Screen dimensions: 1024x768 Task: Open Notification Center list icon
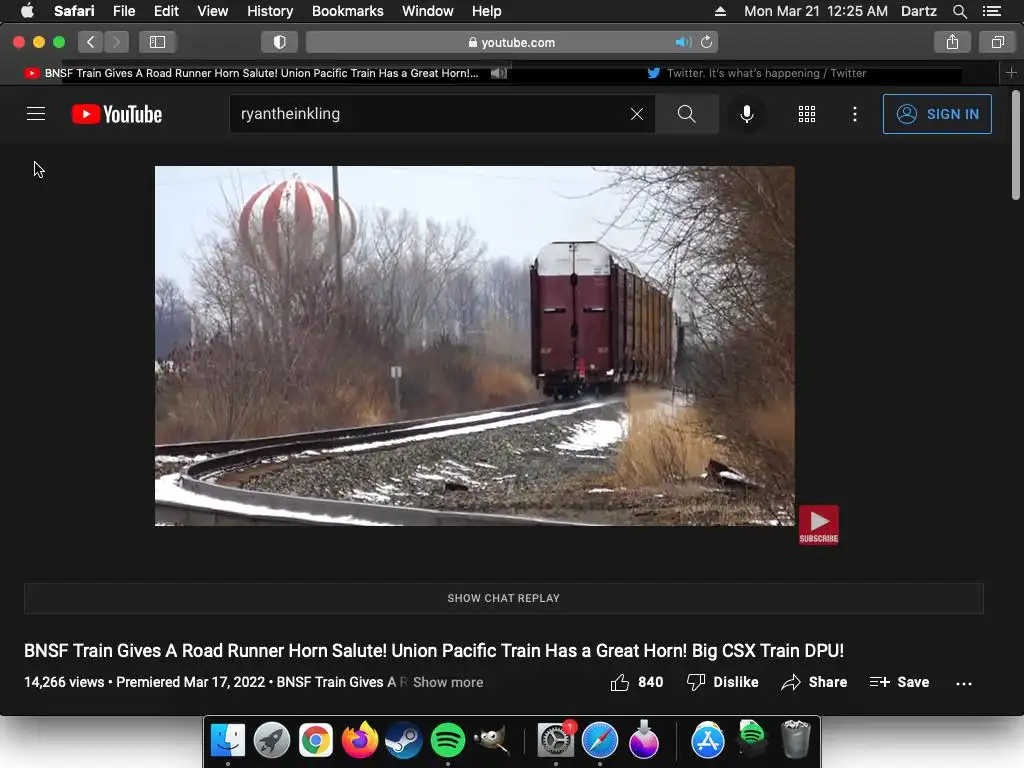(992, 11)
